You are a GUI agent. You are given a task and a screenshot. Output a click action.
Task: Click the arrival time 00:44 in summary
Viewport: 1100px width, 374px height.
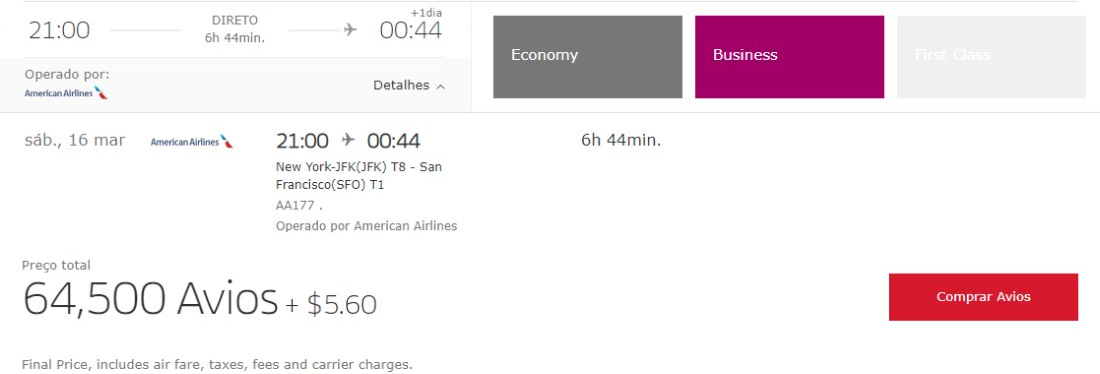(x=410, y=30)
